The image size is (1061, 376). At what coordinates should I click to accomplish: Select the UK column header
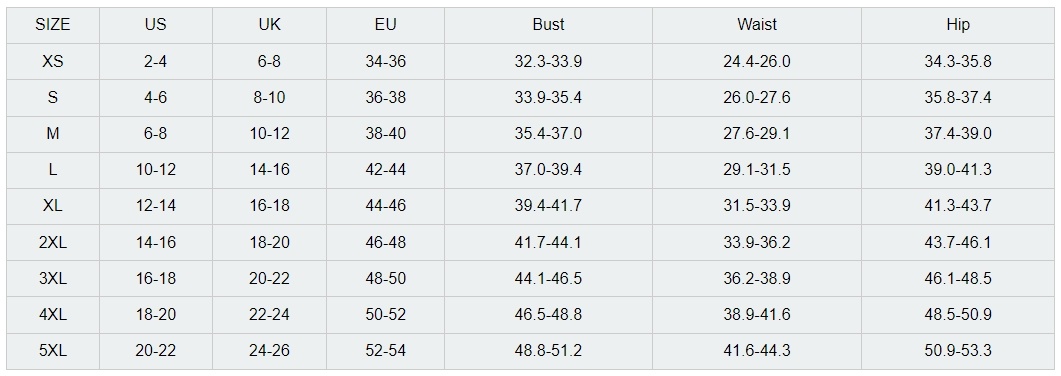(x=269, y=25)
